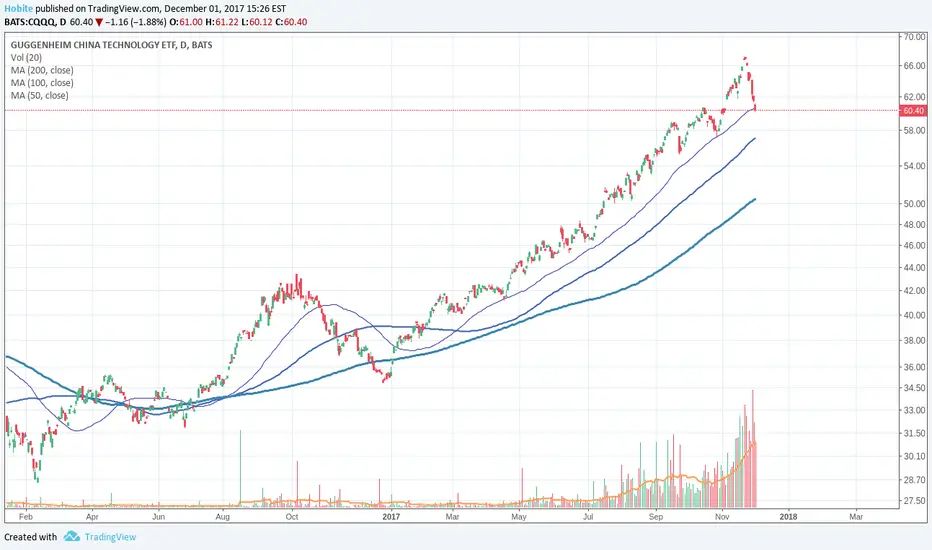Click the 62.00 price axis label

click(914, 96)
